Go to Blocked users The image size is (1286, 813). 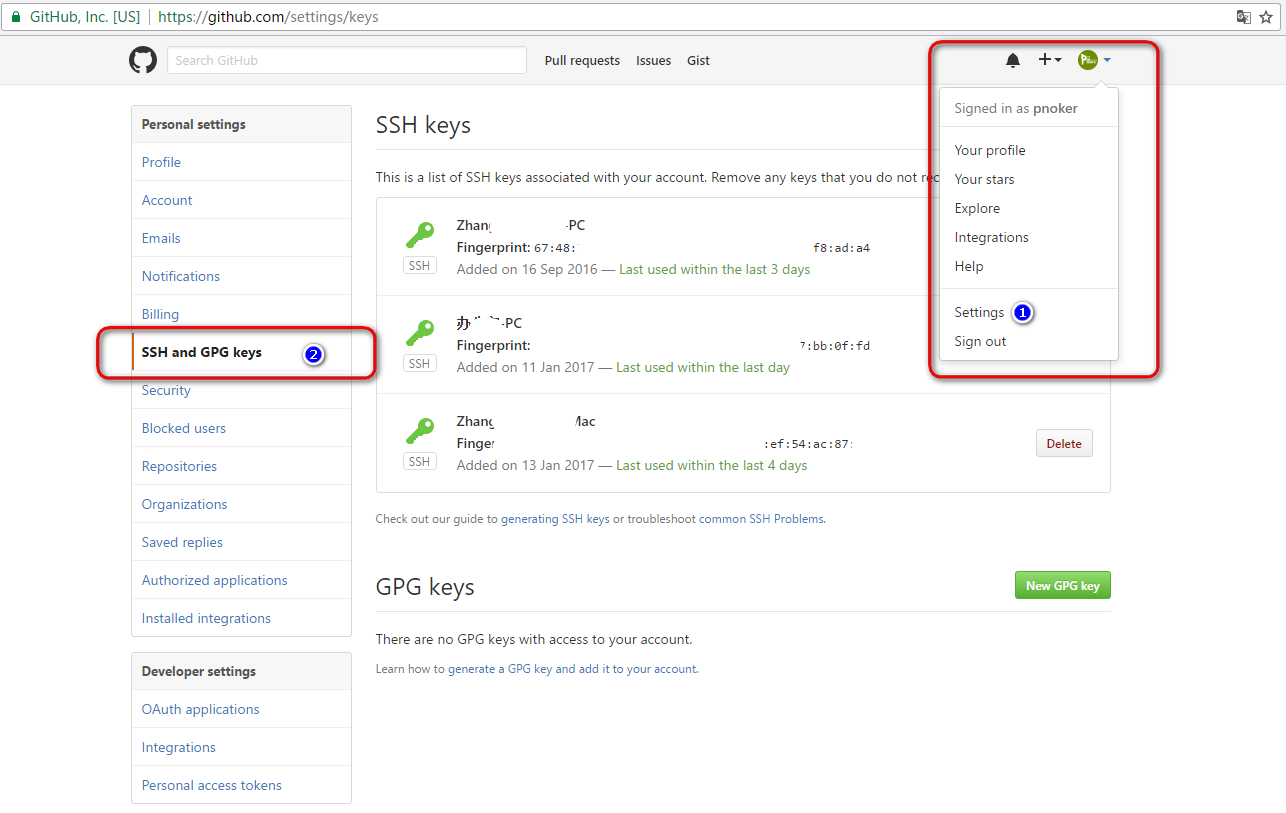(x=241, y=428)
